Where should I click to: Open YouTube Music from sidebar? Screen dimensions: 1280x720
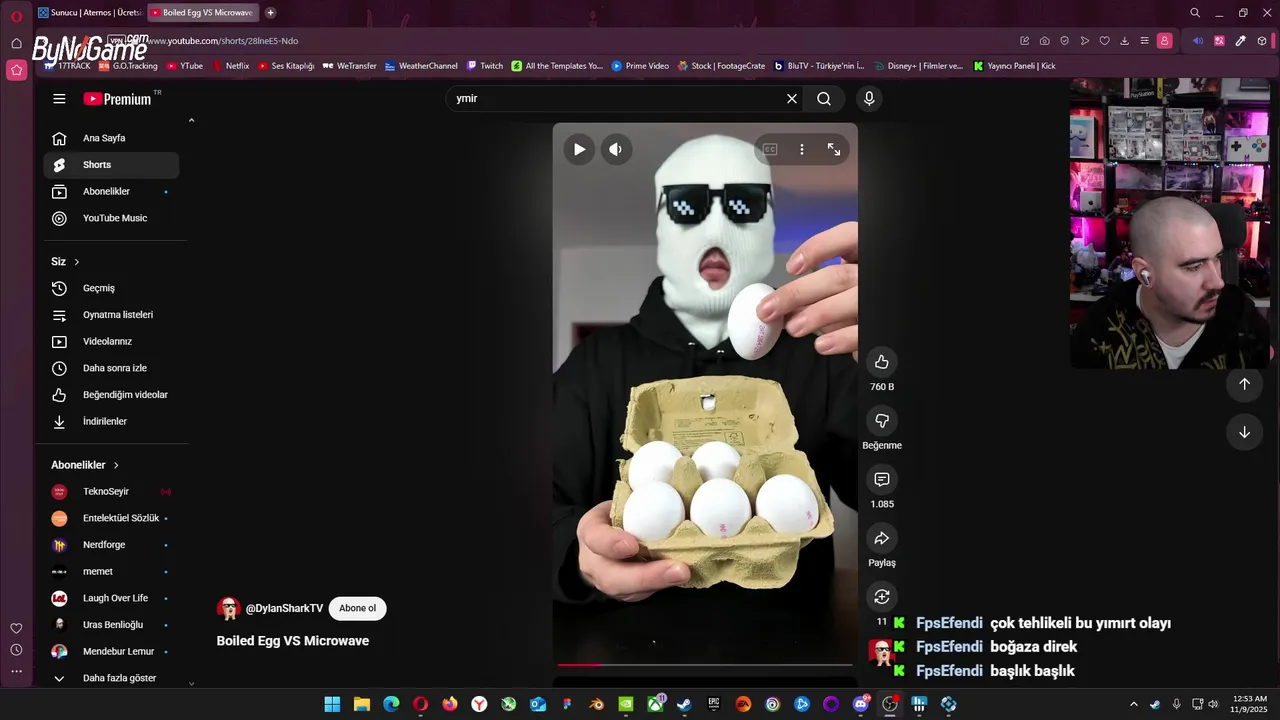(x=111, y=218)
